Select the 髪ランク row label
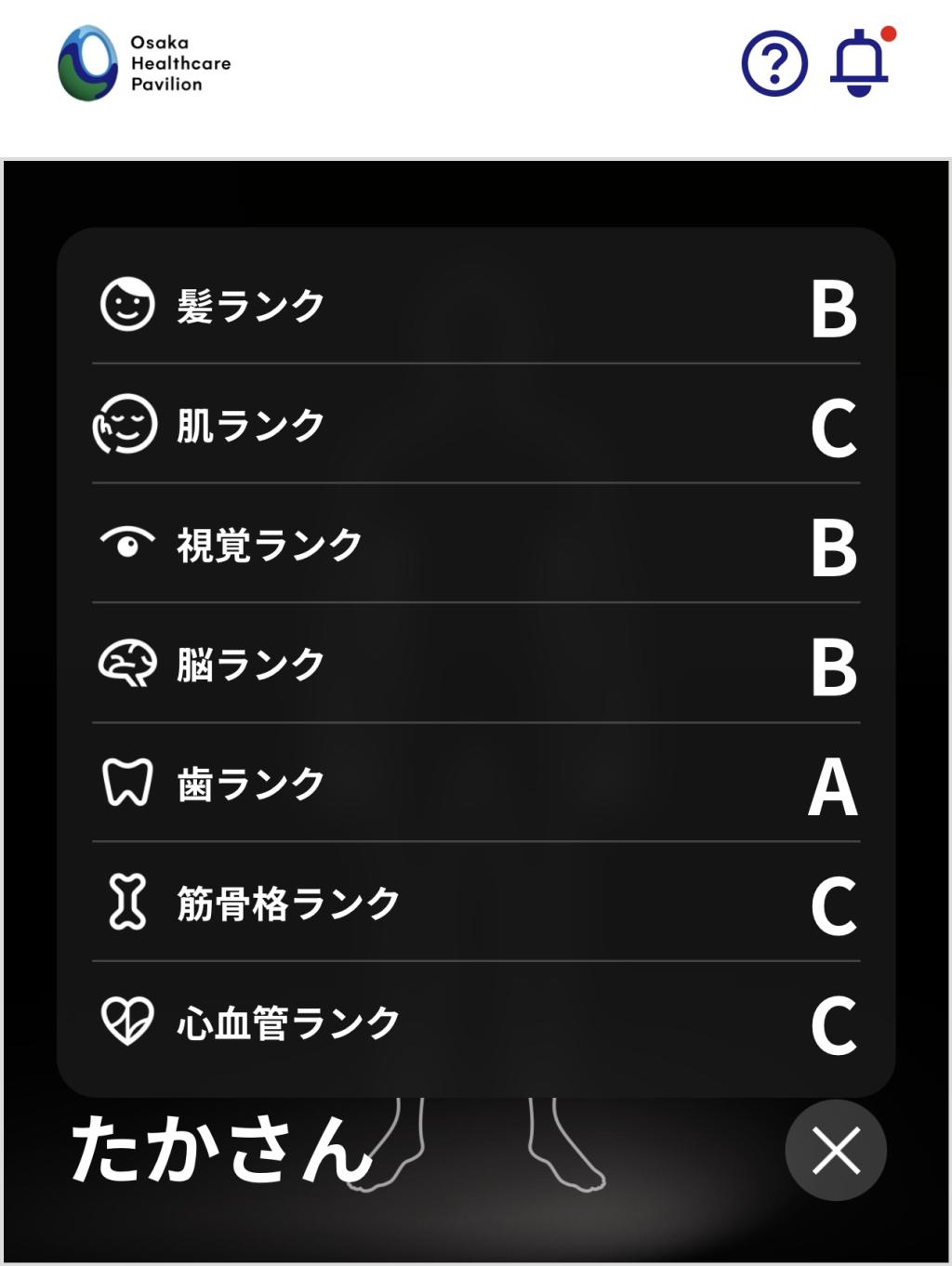Viewport: 952px width, 1266px height. [251, 306]
